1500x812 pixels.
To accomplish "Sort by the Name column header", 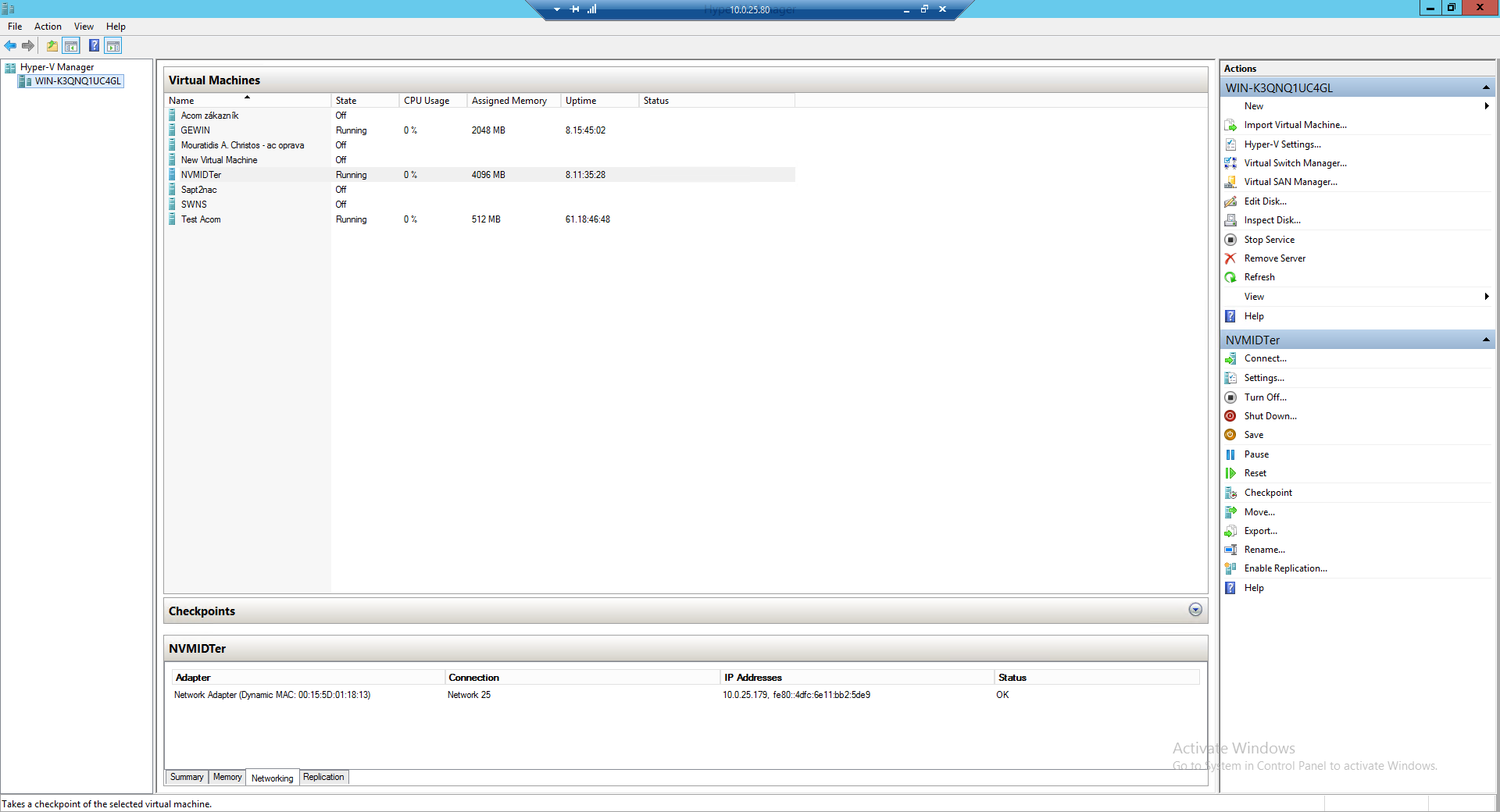I will [248, 101].
